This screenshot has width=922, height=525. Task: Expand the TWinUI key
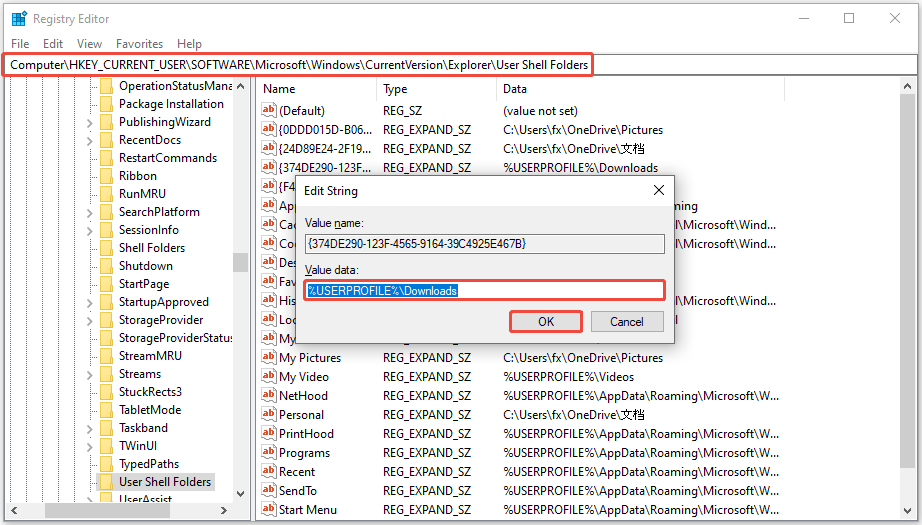[x=89, y=447]
